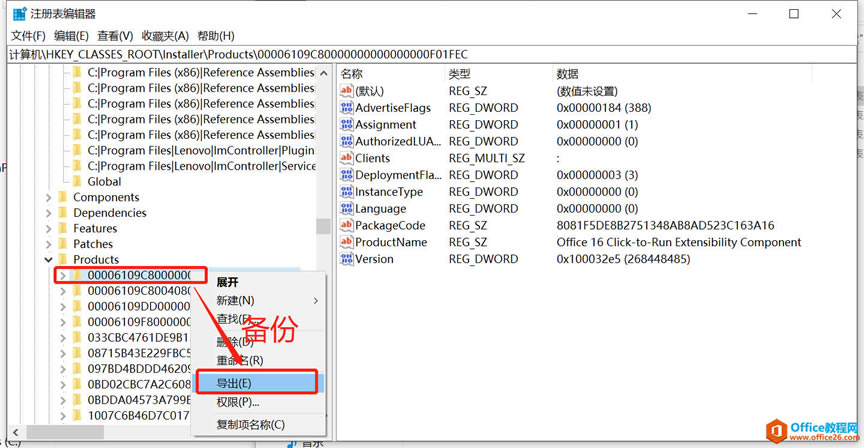
Task: Click the PackageCode string value icon
Action: coord(347,226)
